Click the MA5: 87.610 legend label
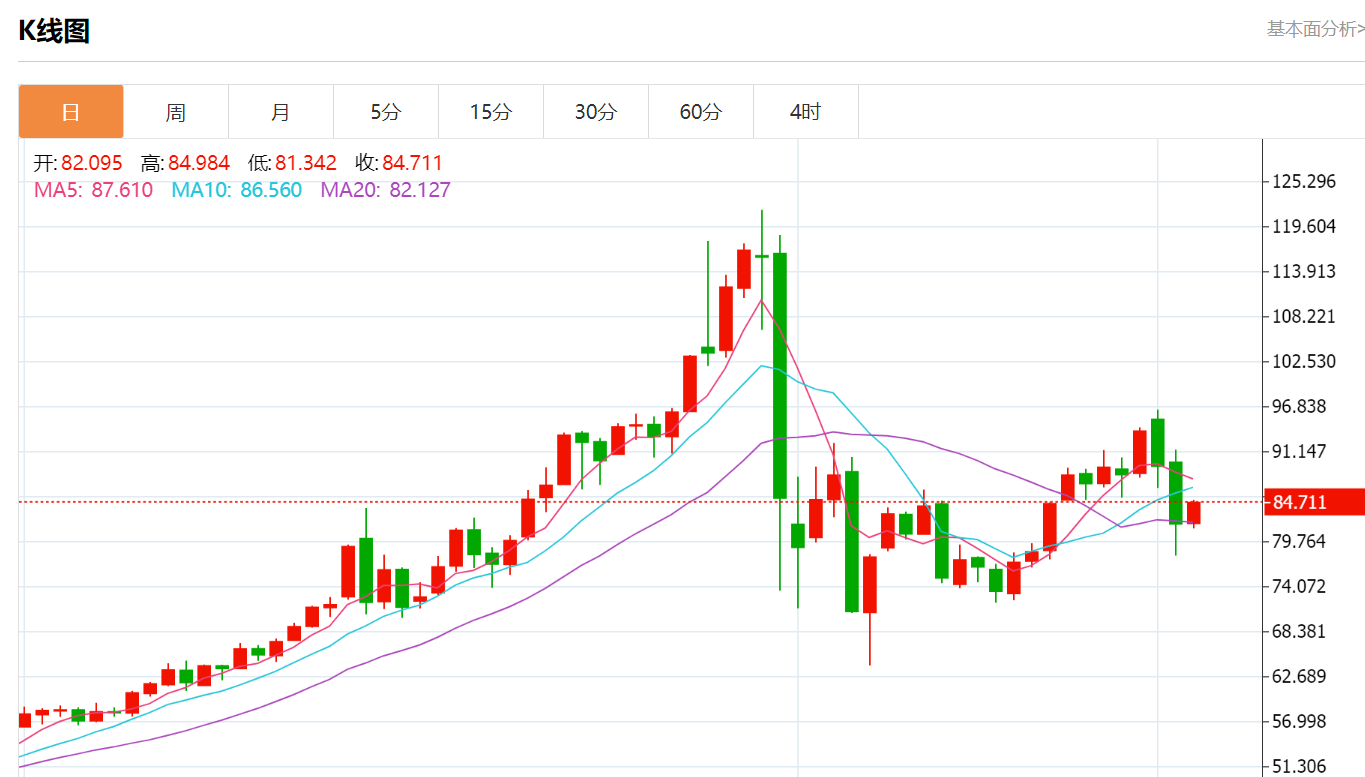The image size is (1365, 777). (x=93, y=190)
